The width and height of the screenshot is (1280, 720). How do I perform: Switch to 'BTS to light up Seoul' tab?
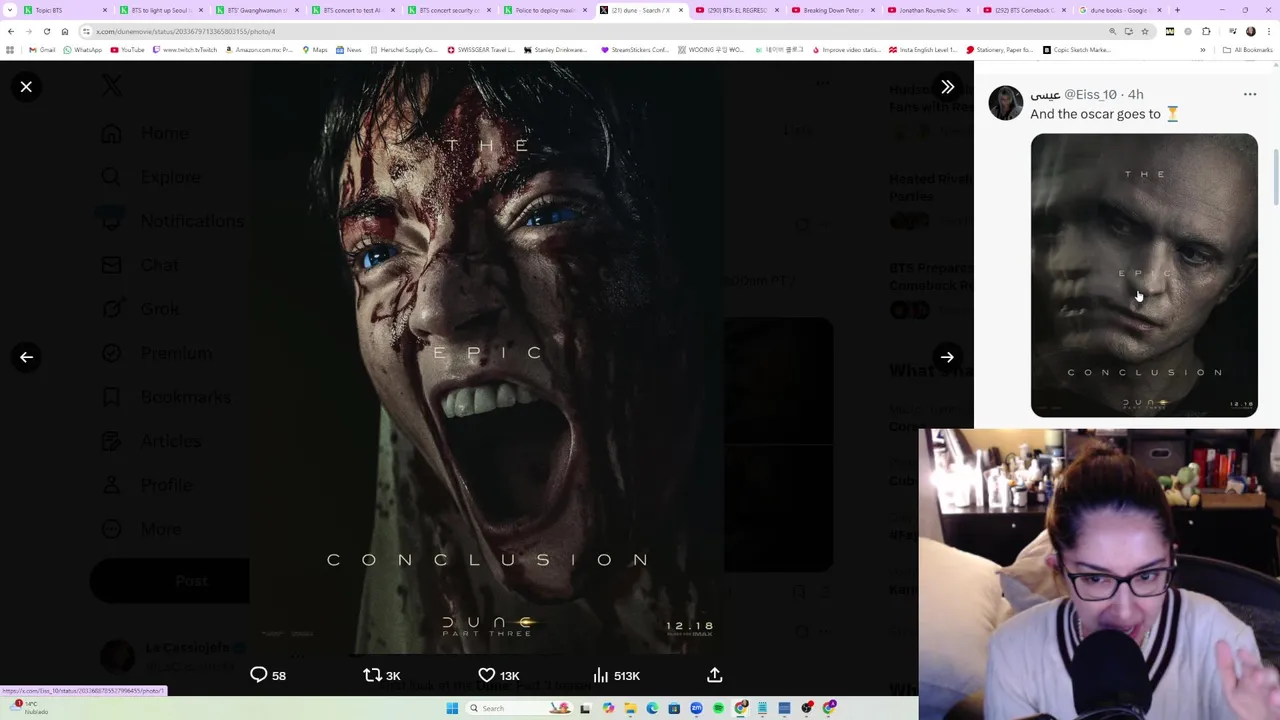tap(160, 10)
